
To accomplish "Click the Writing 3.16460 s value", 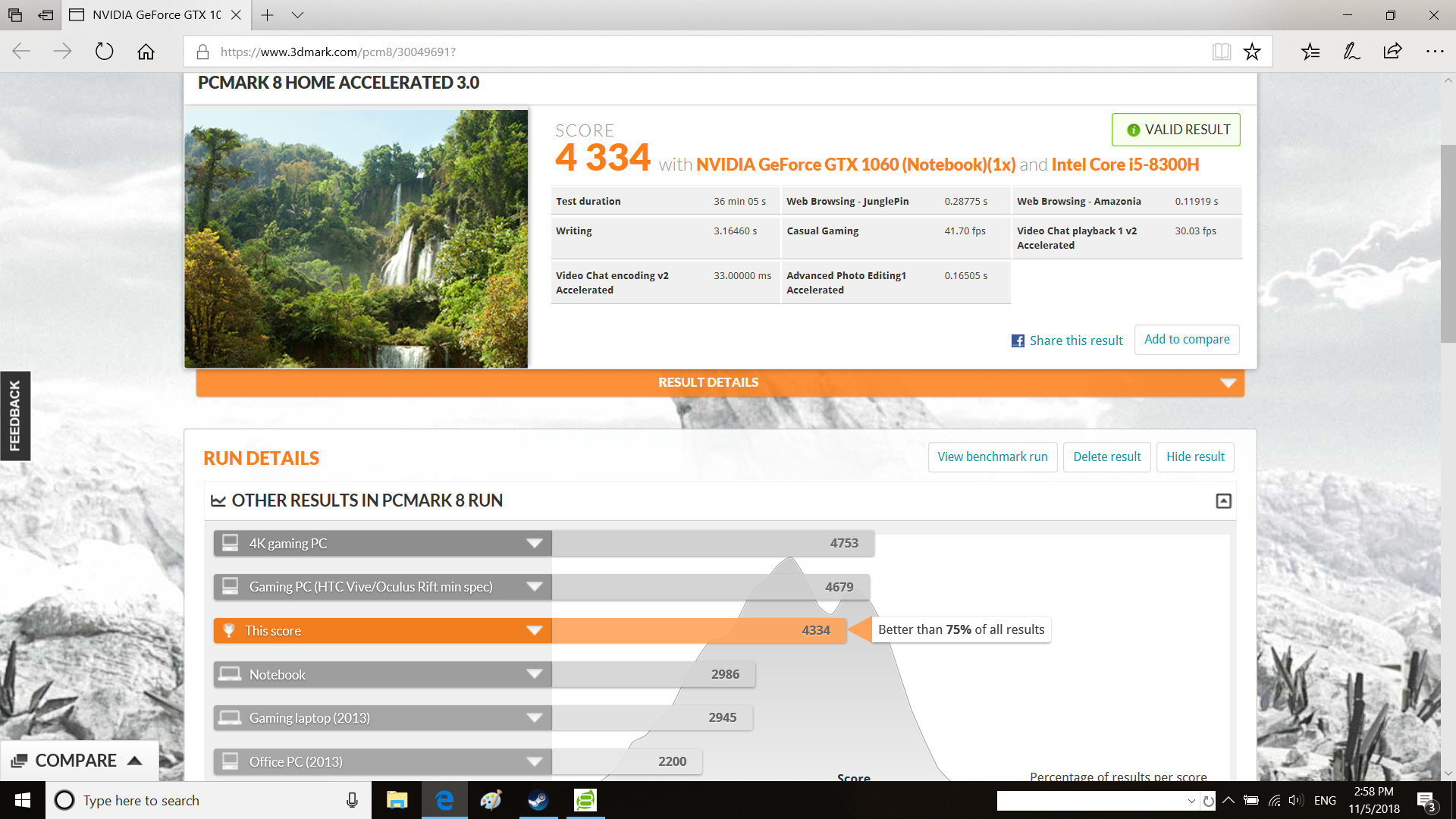I will pos(735,231).
